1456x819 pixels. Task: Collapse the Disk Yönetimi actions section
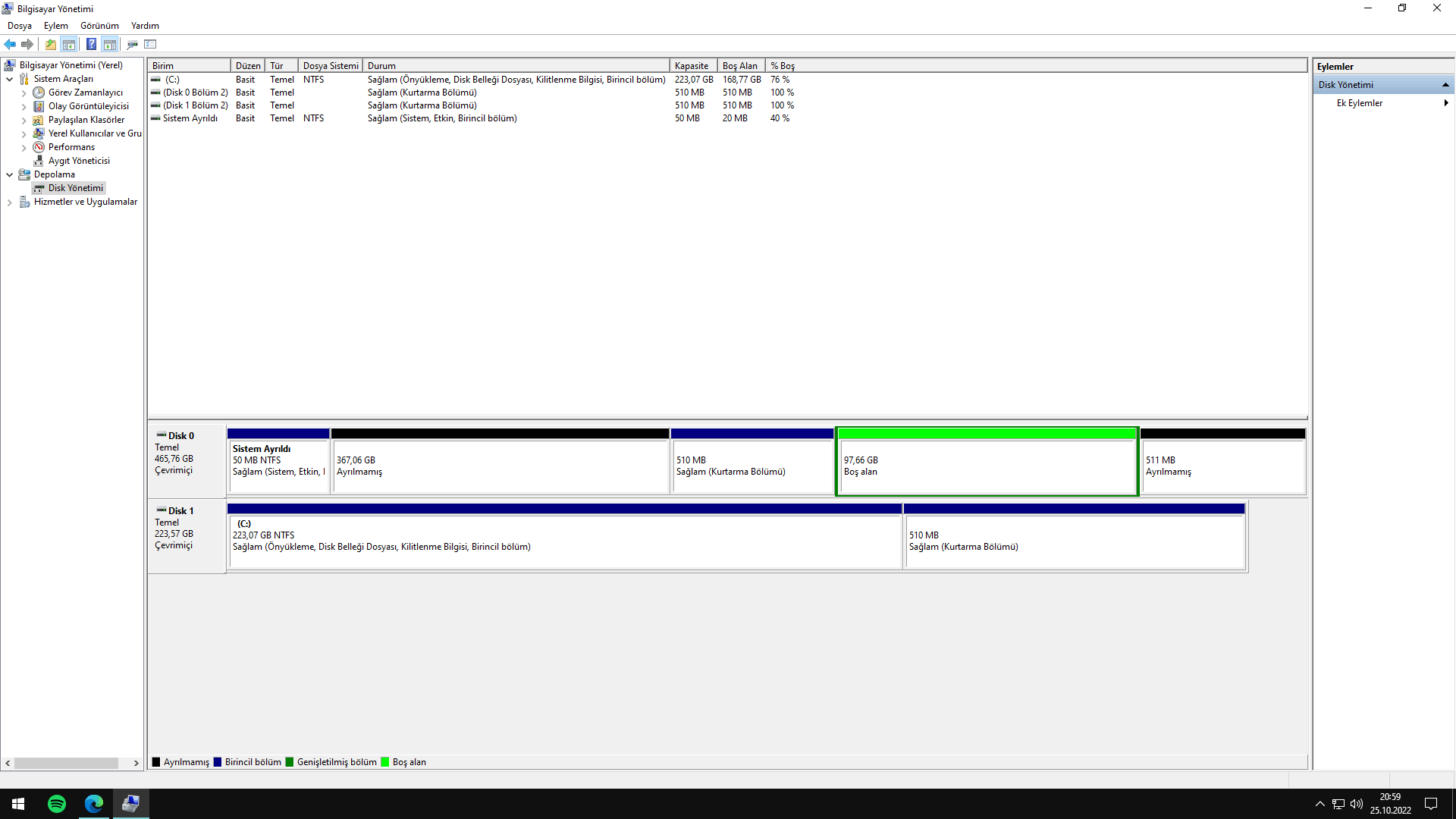[x=1445, y=85]
